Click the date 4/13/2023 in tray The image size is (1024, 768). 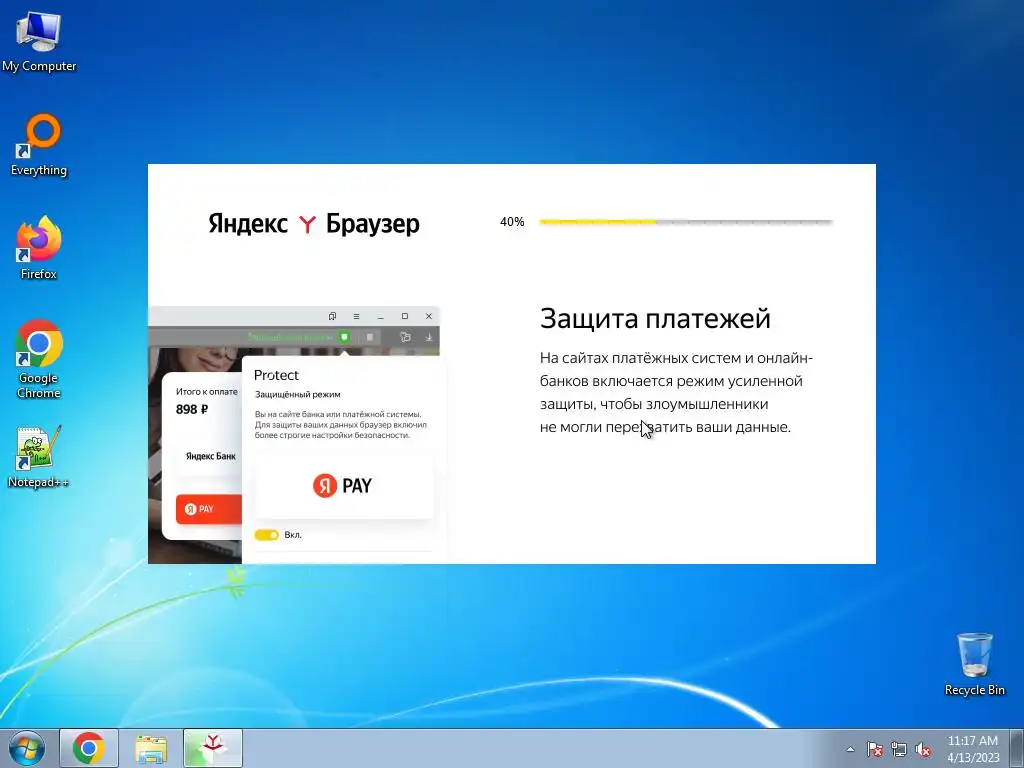click(x=973, y=758)
